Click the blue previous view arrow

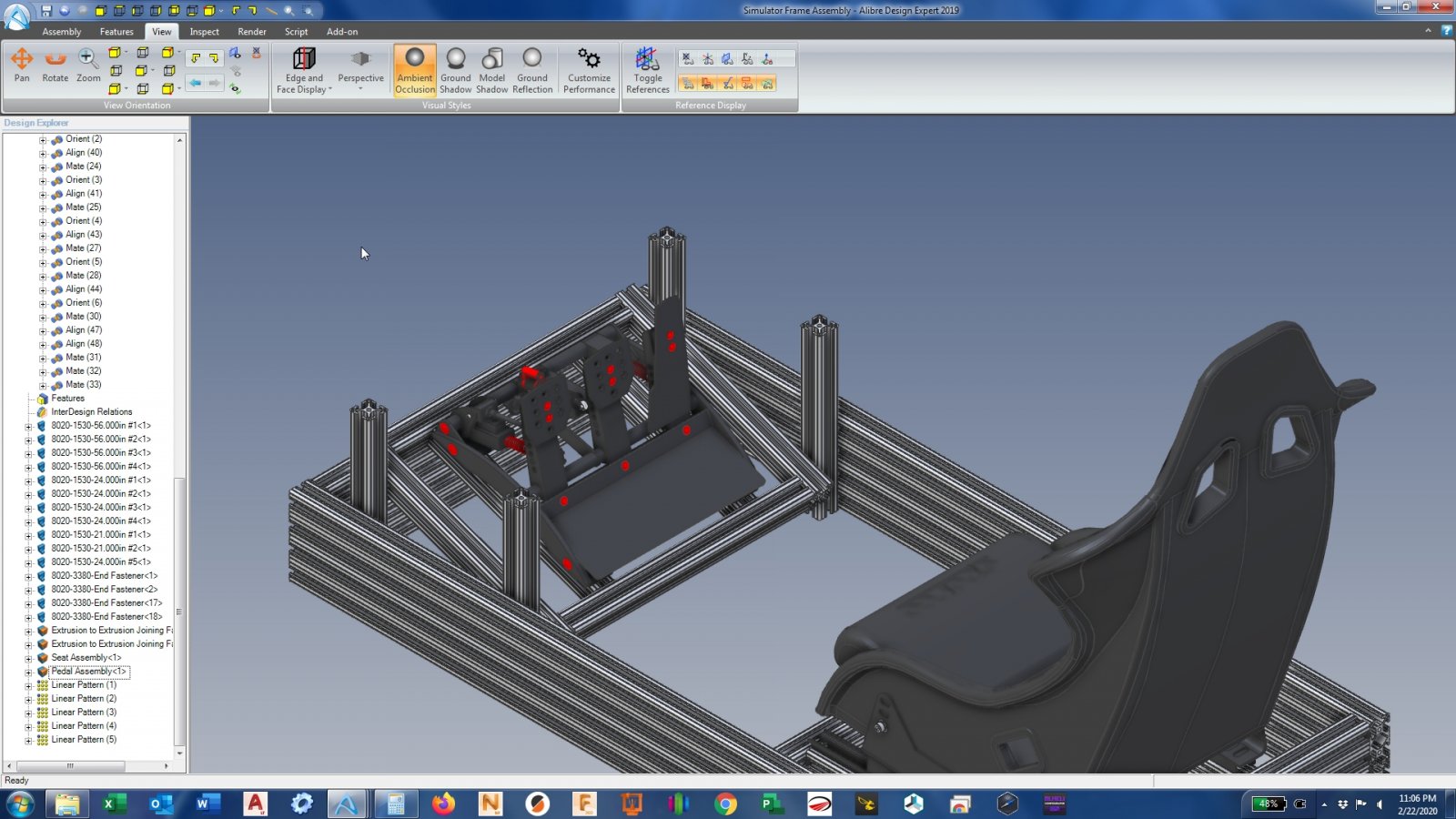(196, 83)
